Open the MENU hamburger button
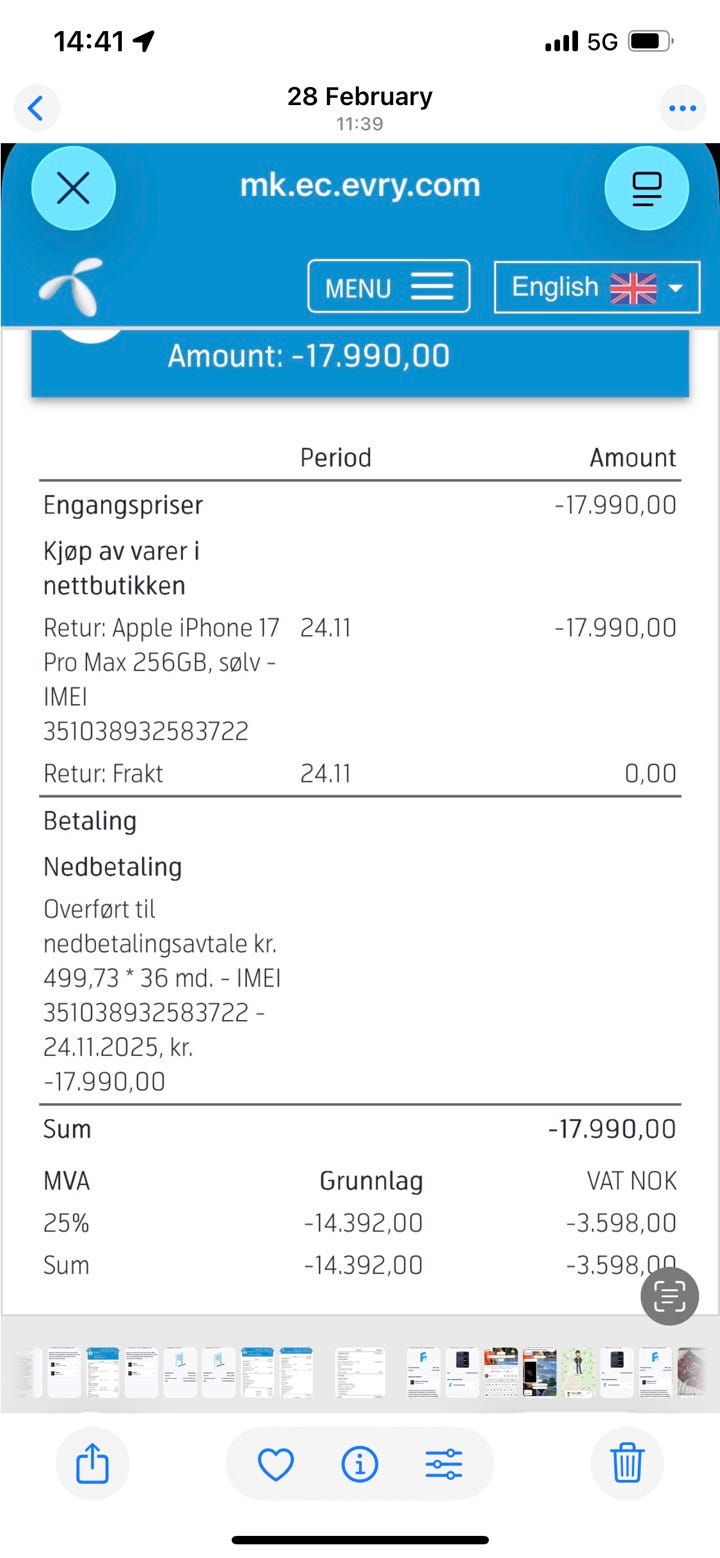The width and height of the screenshot is (720, 1558). [x=388, y=287]
